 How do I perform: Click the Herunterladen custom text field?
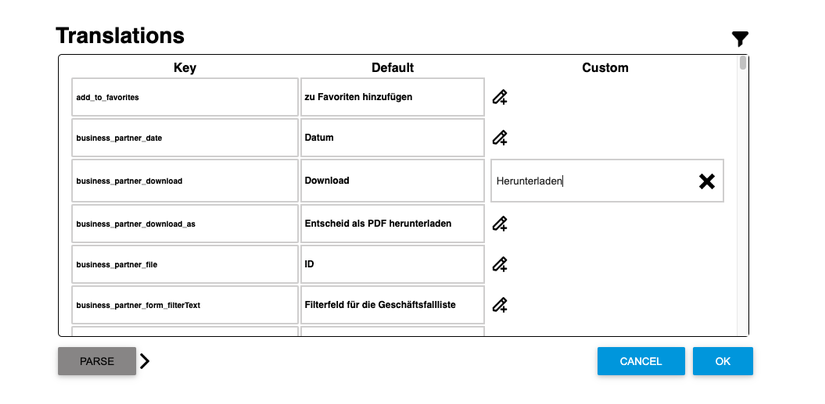pyautogui.click(x=590, y=181)
